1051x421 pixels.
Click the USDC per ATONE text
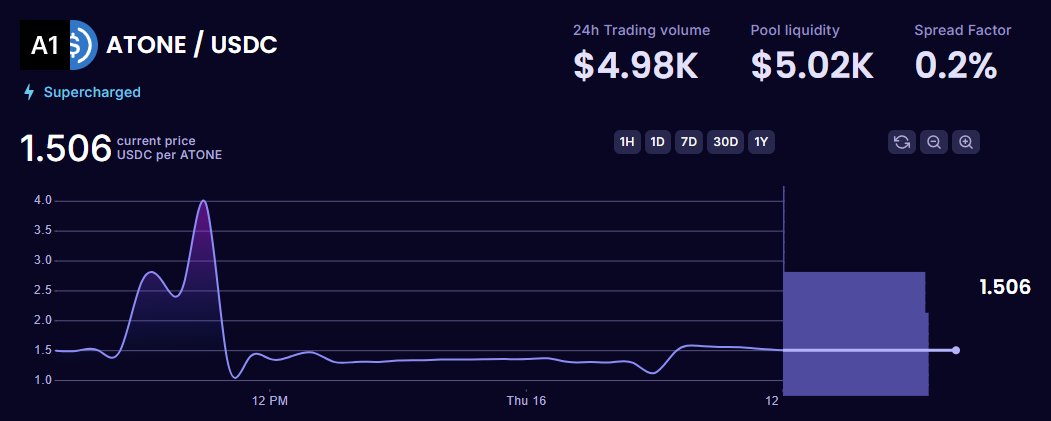(x=169, y=155)
